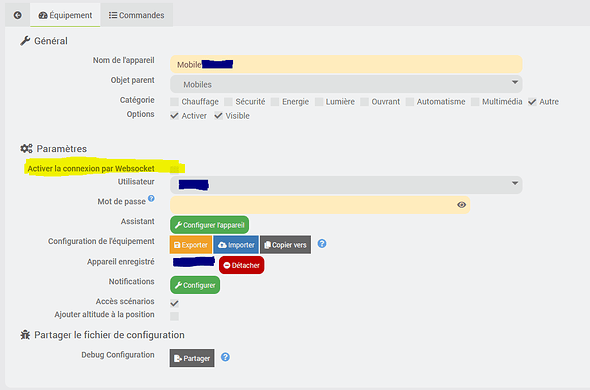Check the Chauffage category
Viewport: 590px width, 390px height.
[174, 102]
